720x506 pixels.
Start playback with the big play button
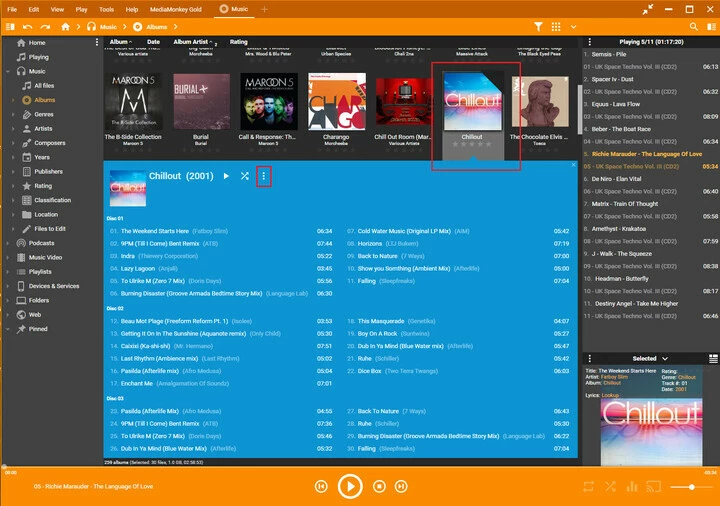pyautogui.click(x=350, y=486)
